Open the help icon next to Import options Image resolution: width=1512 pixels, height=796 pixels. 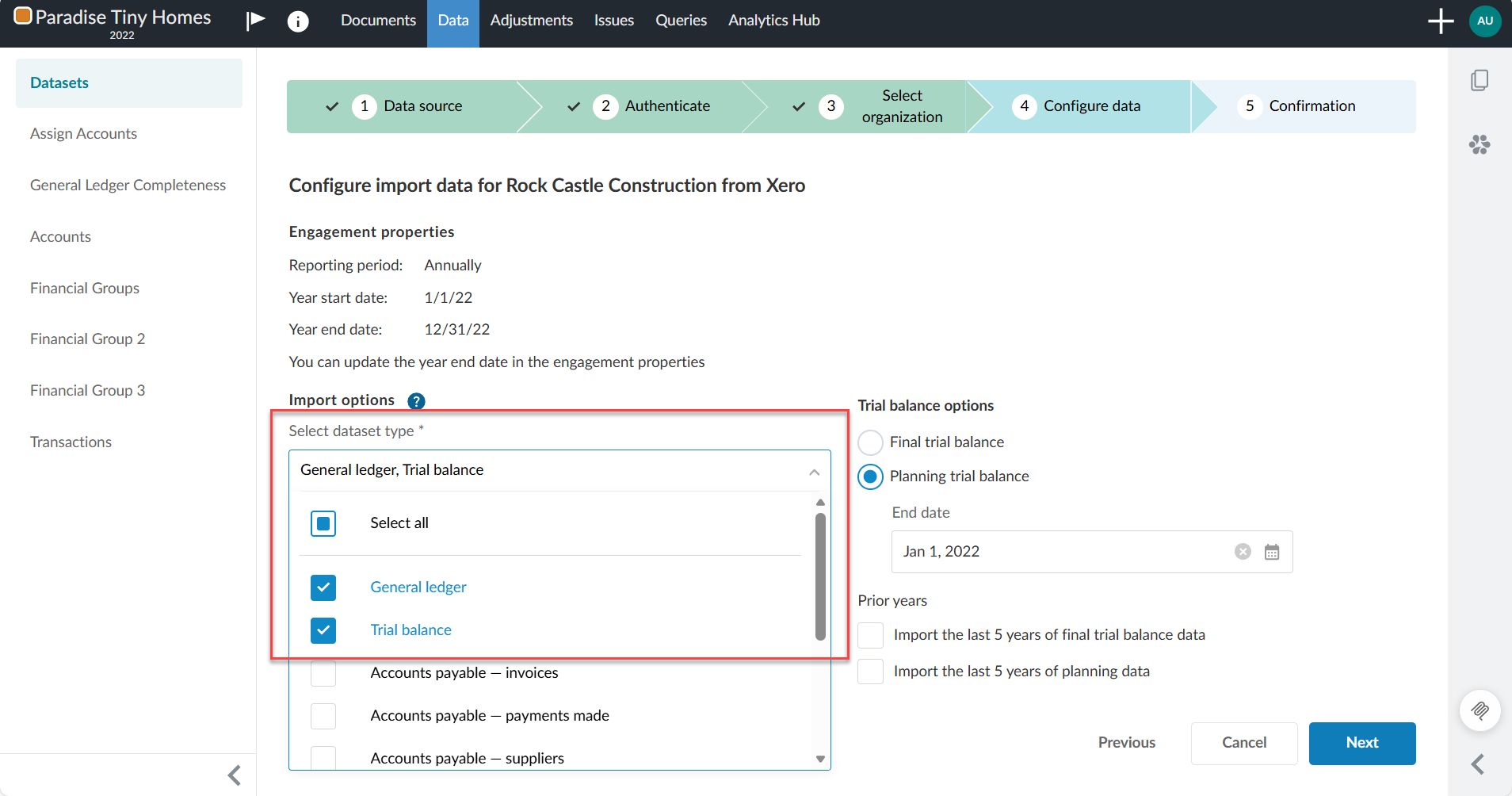point(415,400)
